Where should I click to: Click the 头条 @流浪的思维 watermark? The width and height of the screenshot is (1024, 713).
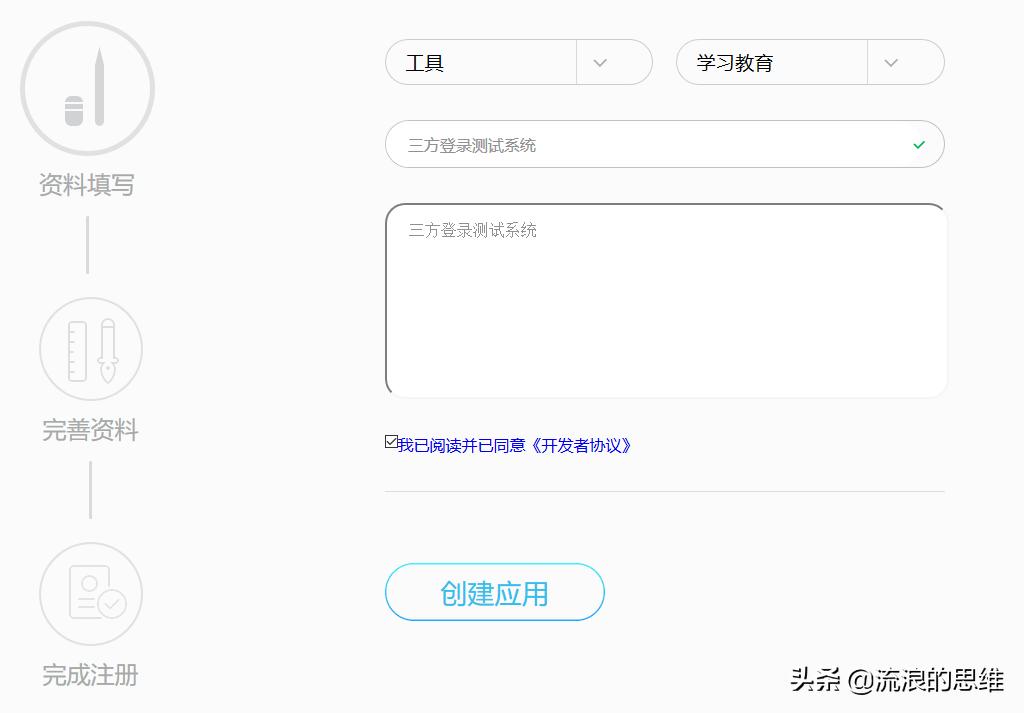pos(897,681)
